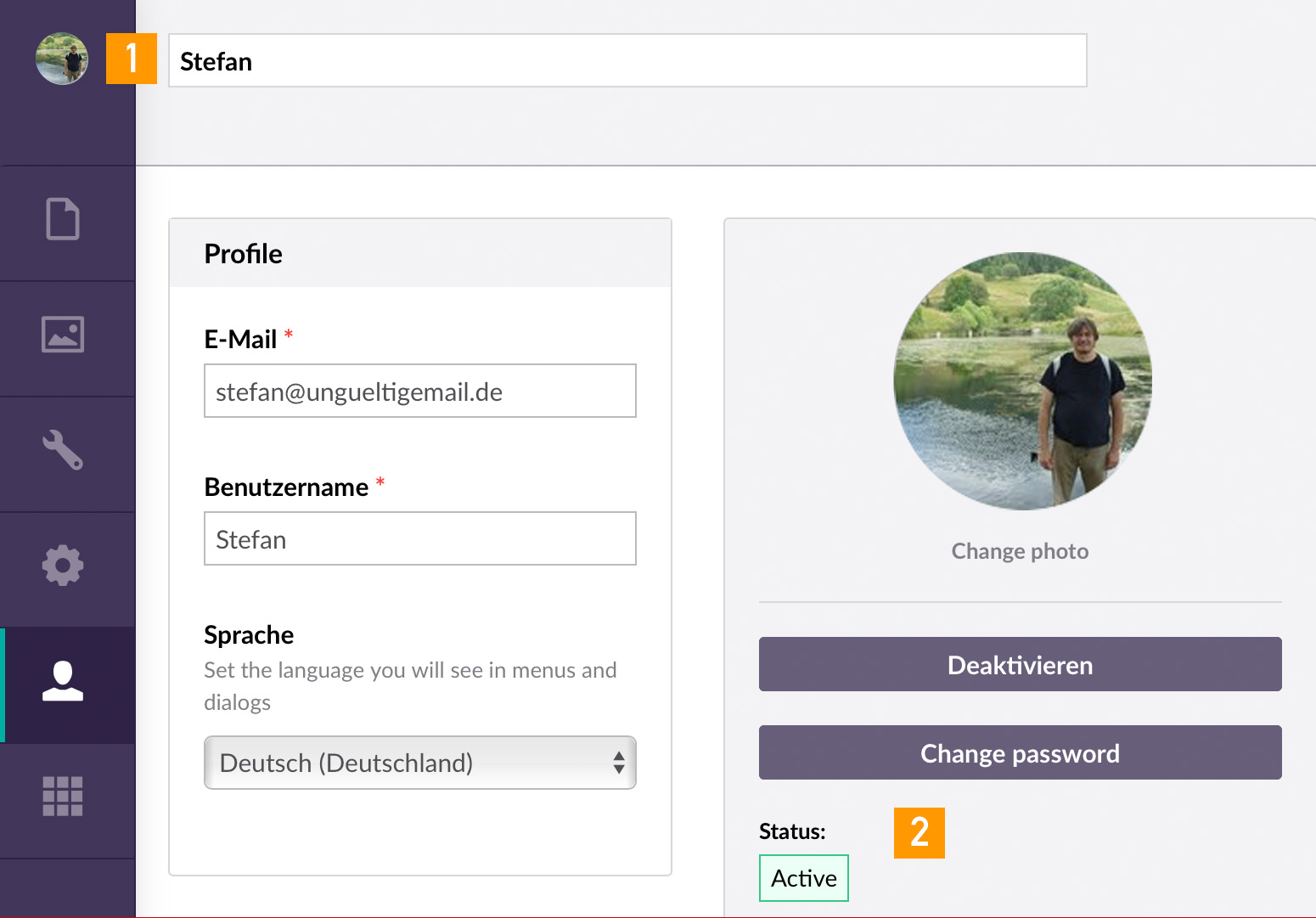Click the orange marker numbered 2

919,833
